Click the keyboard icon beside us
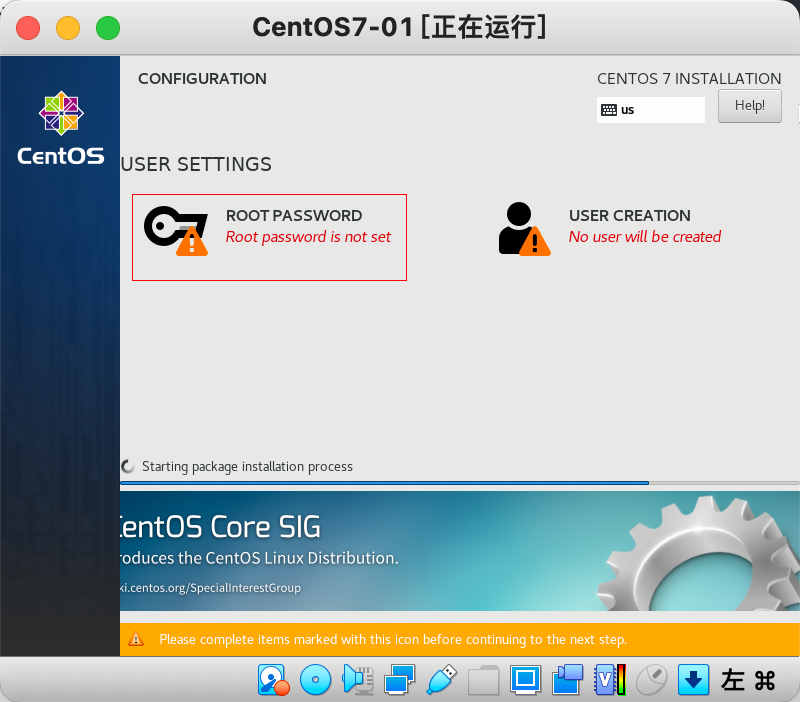Screen dimensions: 800x702 [x=609, y=110]
